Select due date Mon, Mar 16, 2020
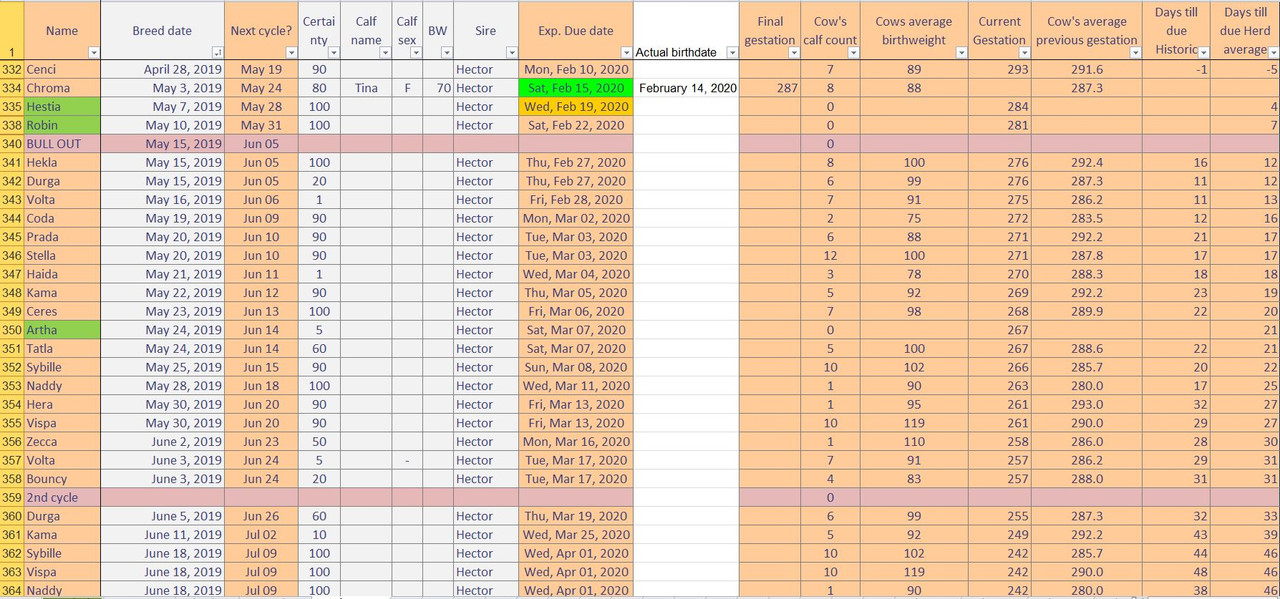 coord(577,442)
